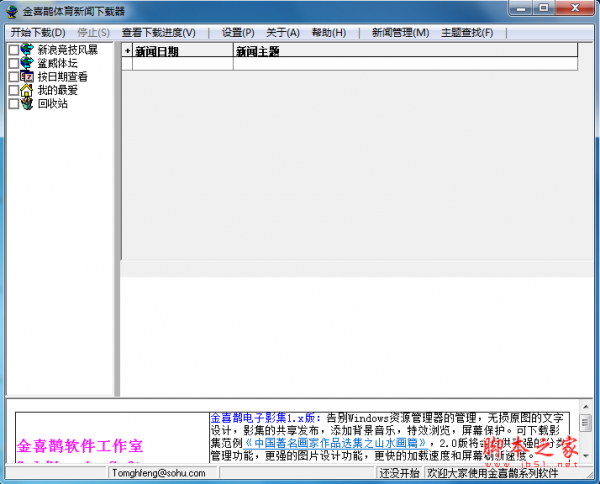This screenshot has height=484, width=600.
Task: Open the 新闻管理(M) menu
Action: click(400, 33)
